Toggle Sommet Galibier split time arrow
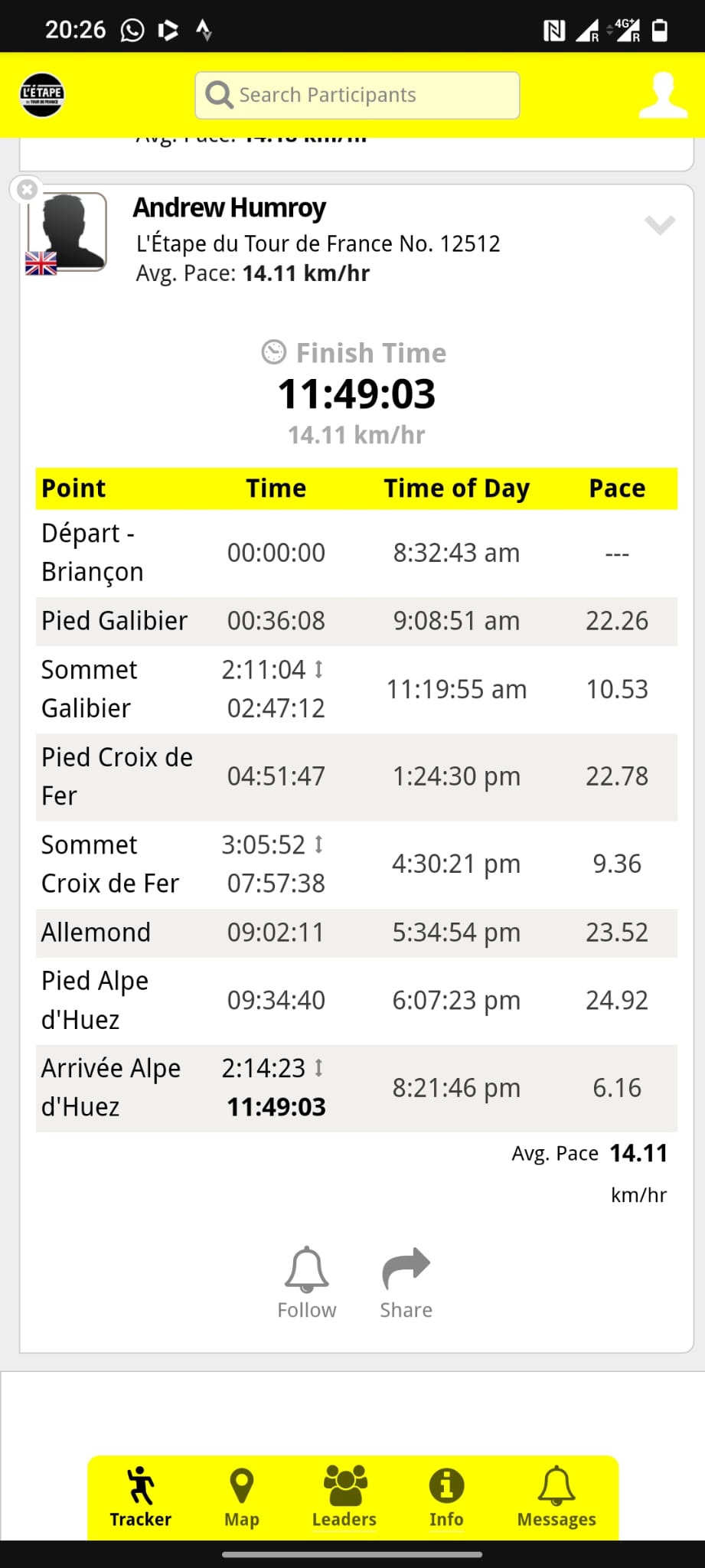Viewport: 705px width, 1568px height. (x=319, y=670)
